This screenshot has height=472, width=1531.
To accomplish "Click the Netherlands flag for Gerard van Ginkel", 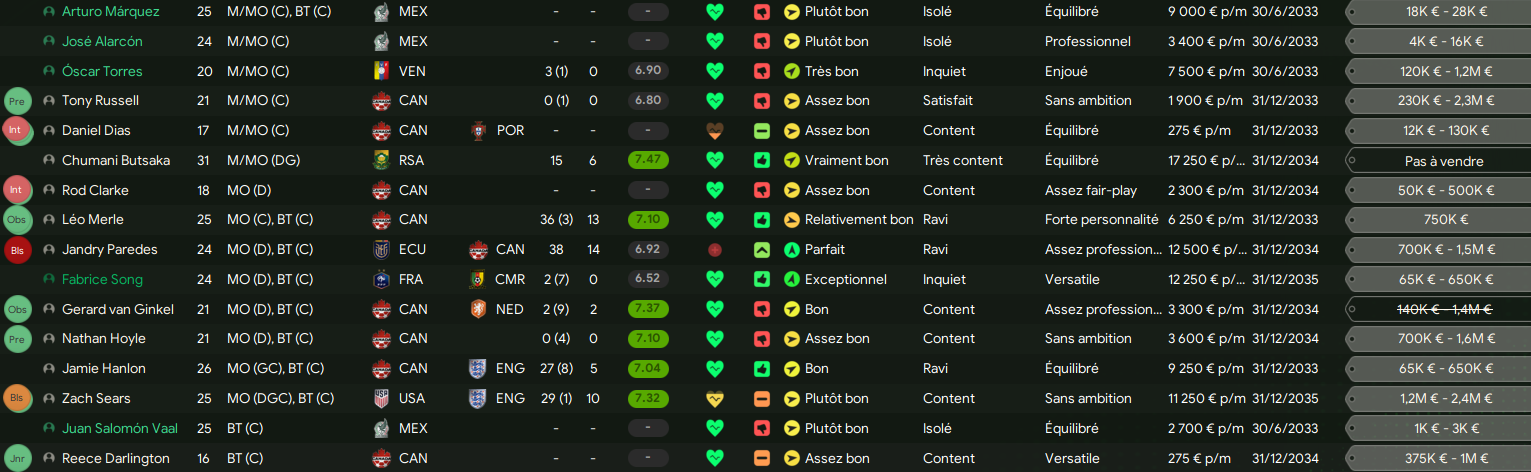I will pyautogui.click(x=478, y=309).
